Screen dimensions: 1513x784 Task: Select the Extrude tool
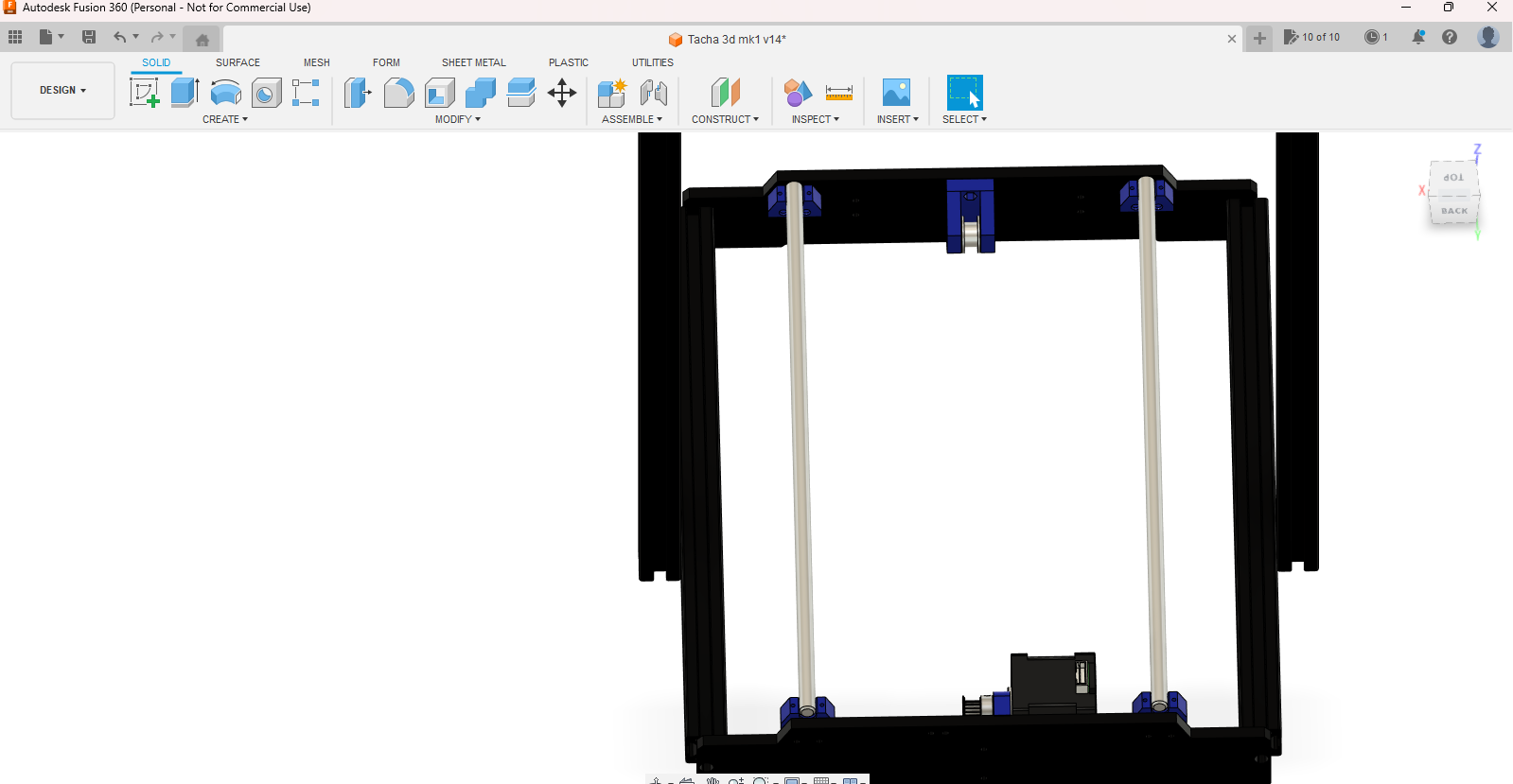pos(185,93)
